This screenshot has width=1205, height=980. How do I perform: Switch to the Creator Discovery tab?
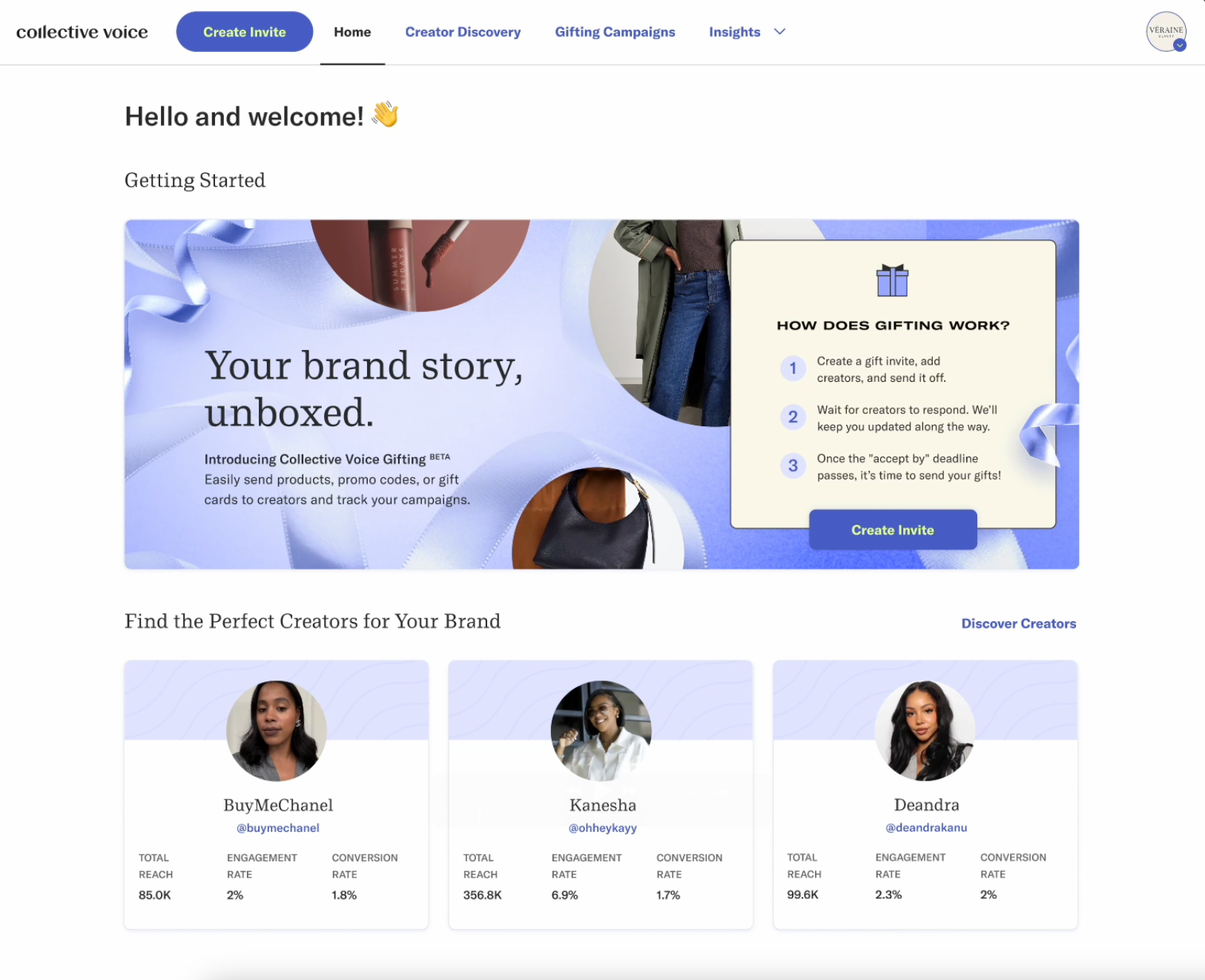point(463,32)
